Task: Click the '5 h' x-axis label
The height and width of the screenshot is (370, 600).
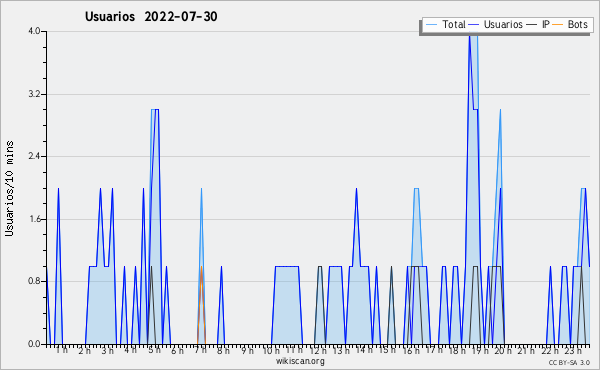Action: tap(154, 350)
